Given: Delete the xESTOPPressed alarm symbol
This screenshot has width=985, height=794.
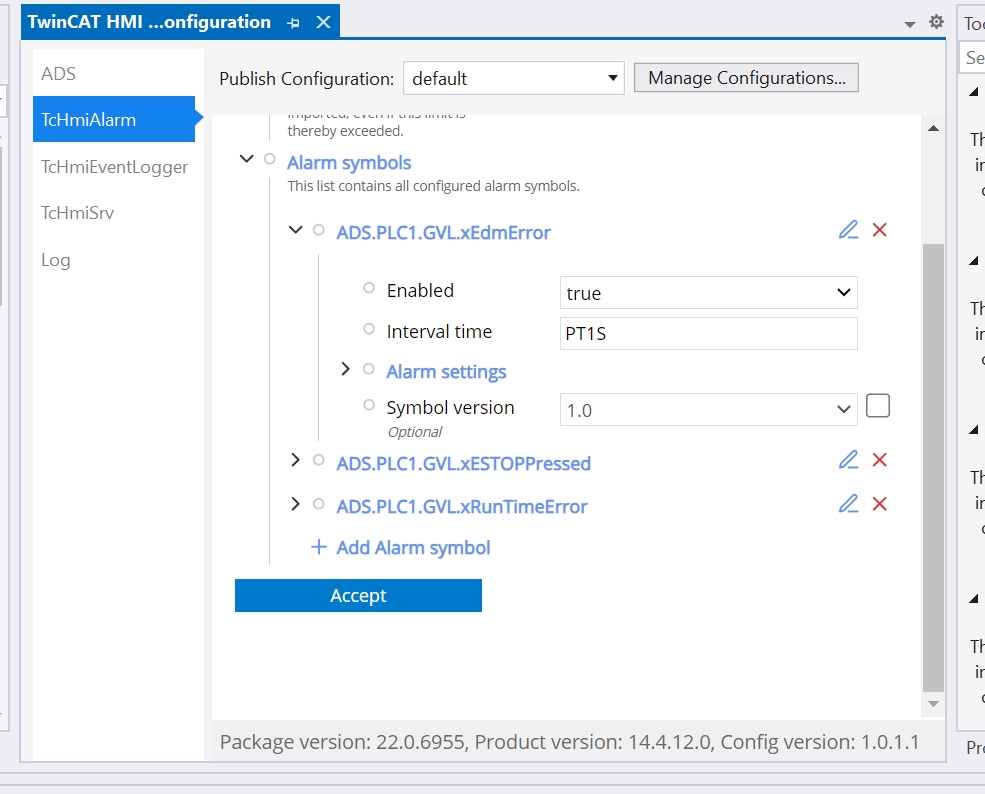Looking at the screenshot, I should pyautogui.click(x=879, y=460).
